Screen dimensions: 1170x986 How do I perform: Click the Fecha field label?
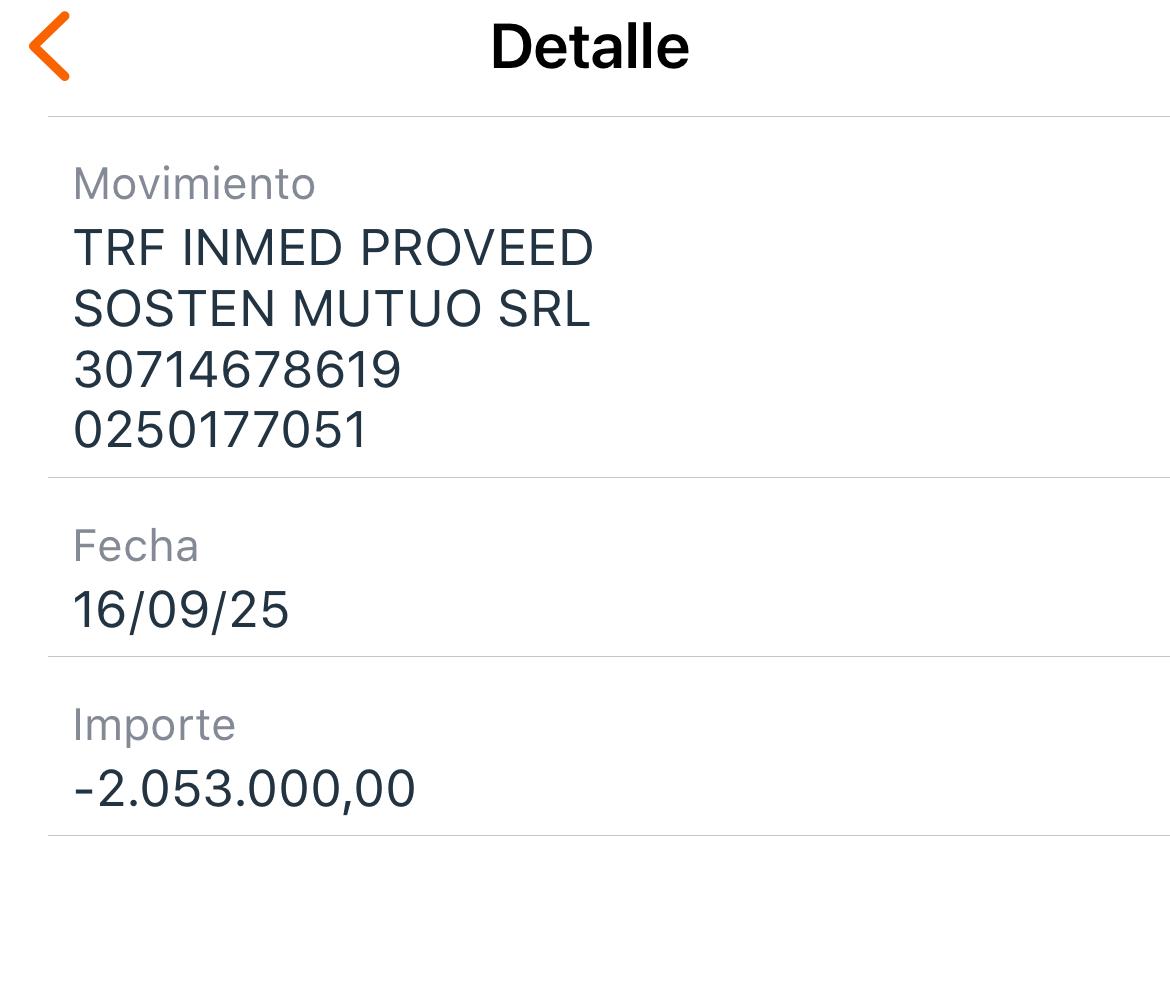pos(136,546)
